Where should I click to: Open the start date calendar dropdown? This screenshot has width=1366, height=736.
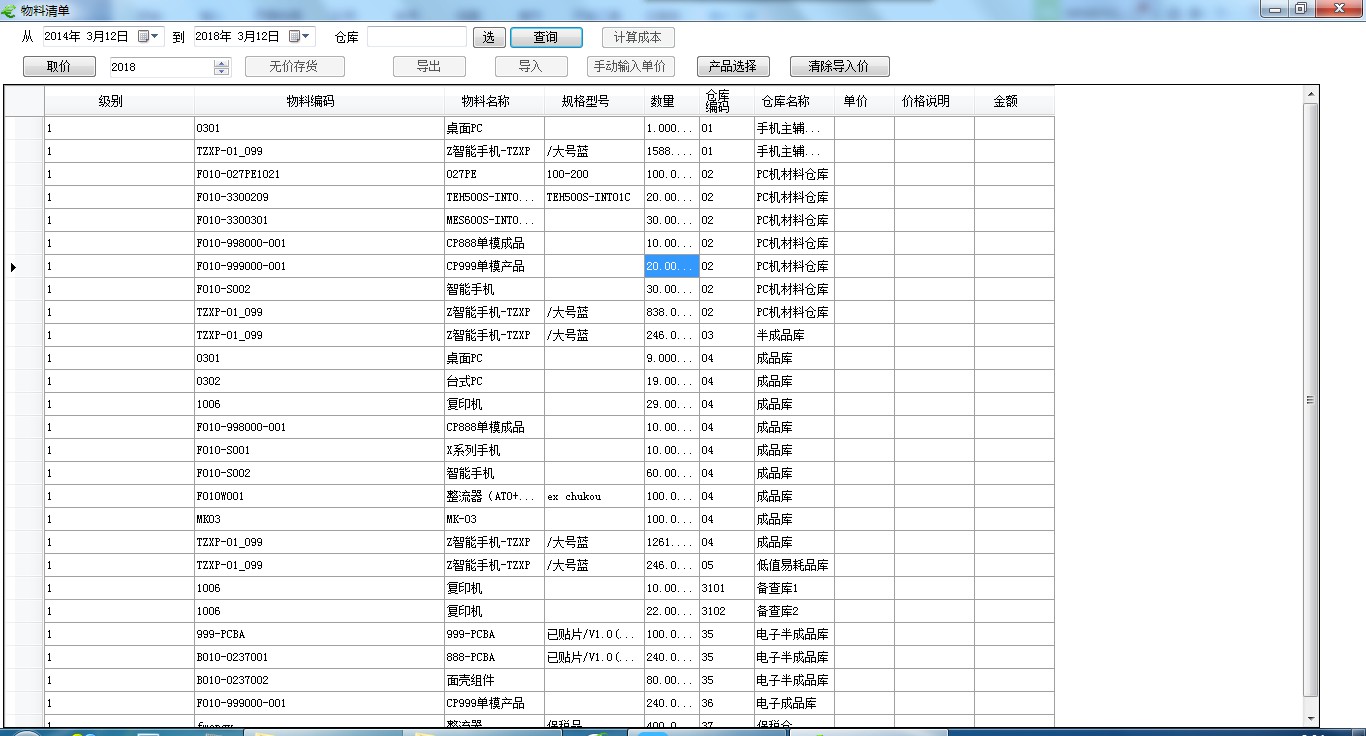coord(149,37)
